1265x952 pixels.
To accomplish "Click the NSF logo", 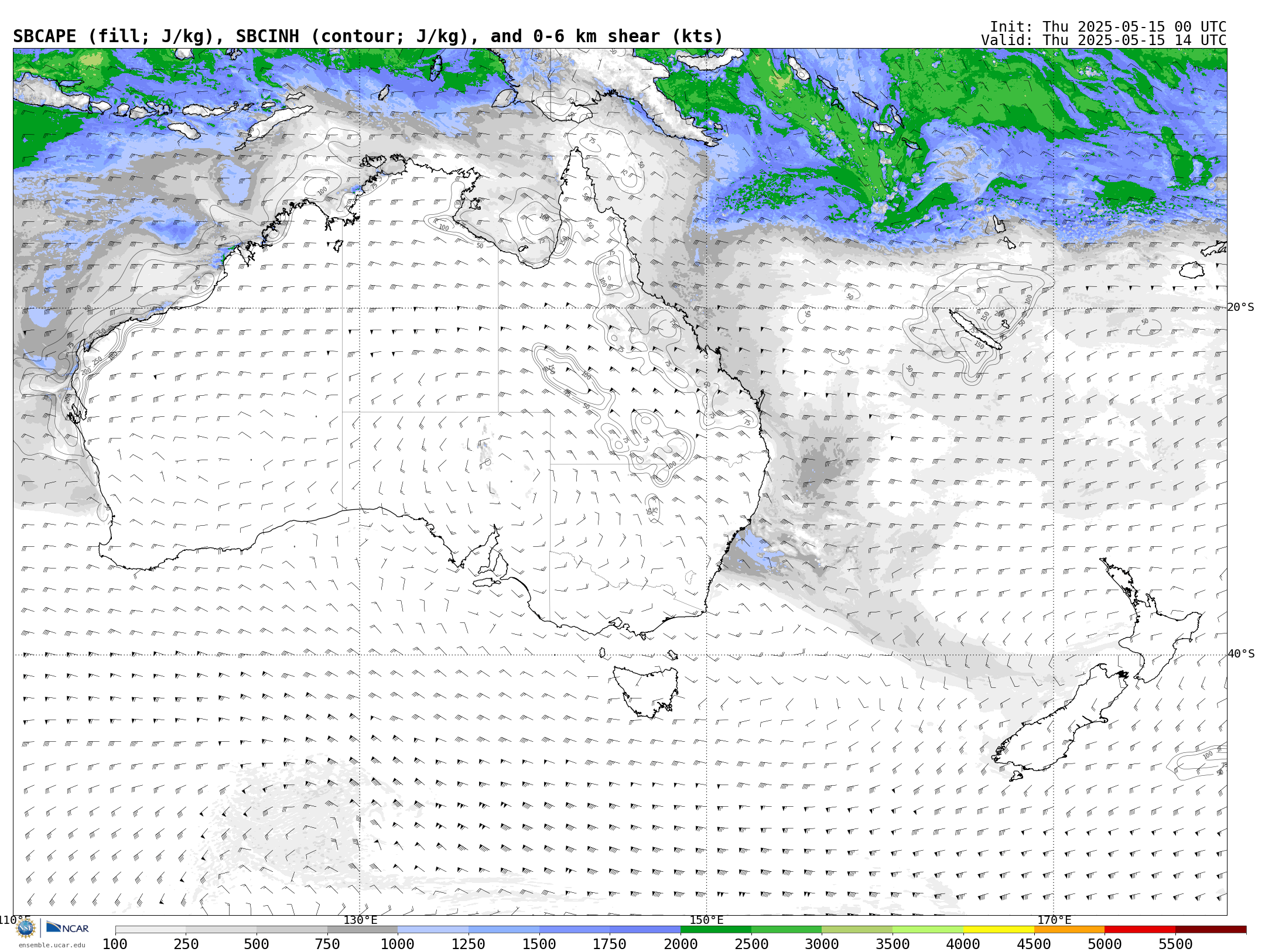I will tap(26, 927).
